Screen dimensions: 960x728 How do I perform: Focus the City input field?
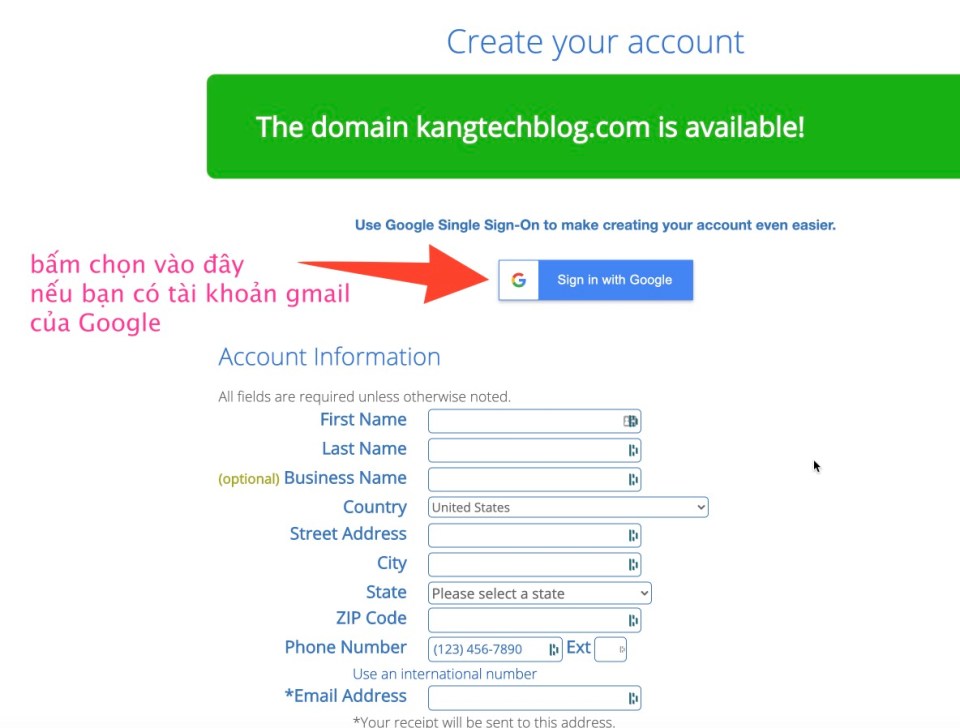click(x=534, y=565)
